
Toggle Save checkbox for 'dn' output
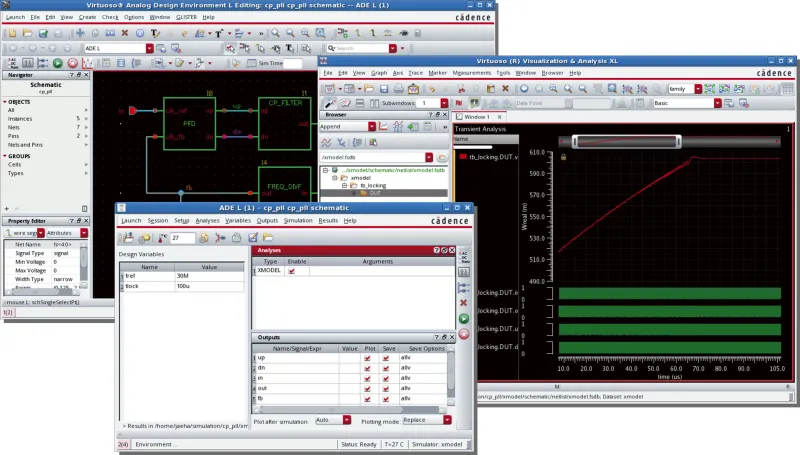(x=386, y=368)
